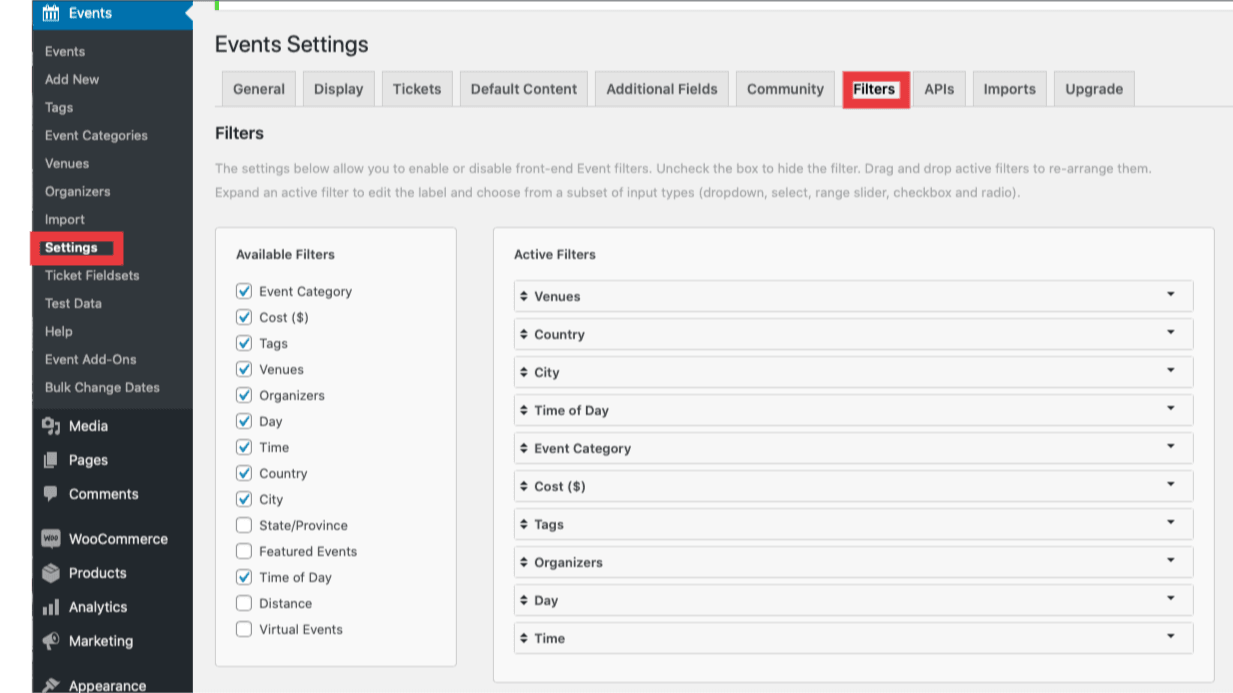Expand the Cost ($) filter arrow

pyautogui.click(x=1171, y=485)
